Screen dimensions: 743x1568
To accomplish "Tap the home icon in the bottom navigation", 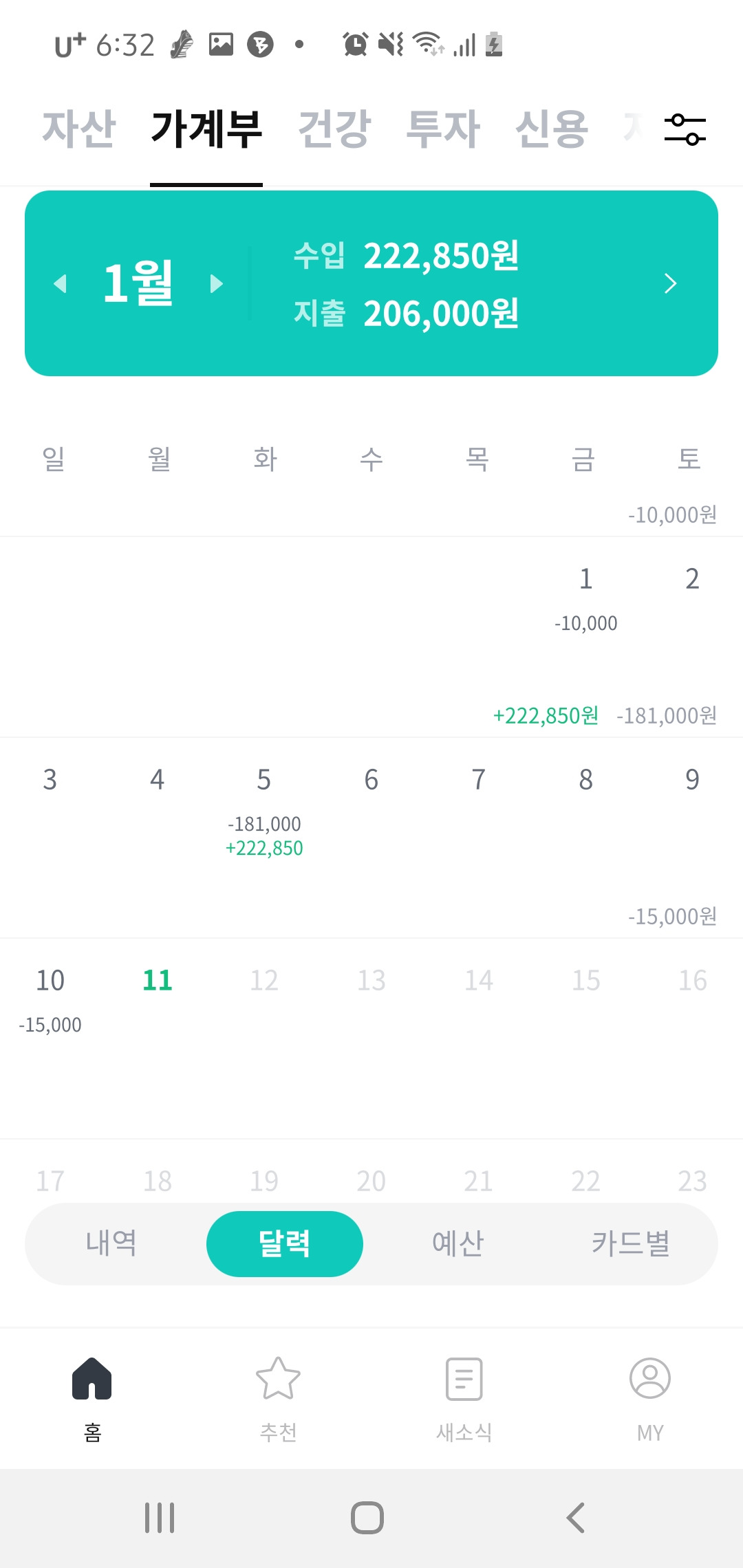I will [x=91, y=1379].
